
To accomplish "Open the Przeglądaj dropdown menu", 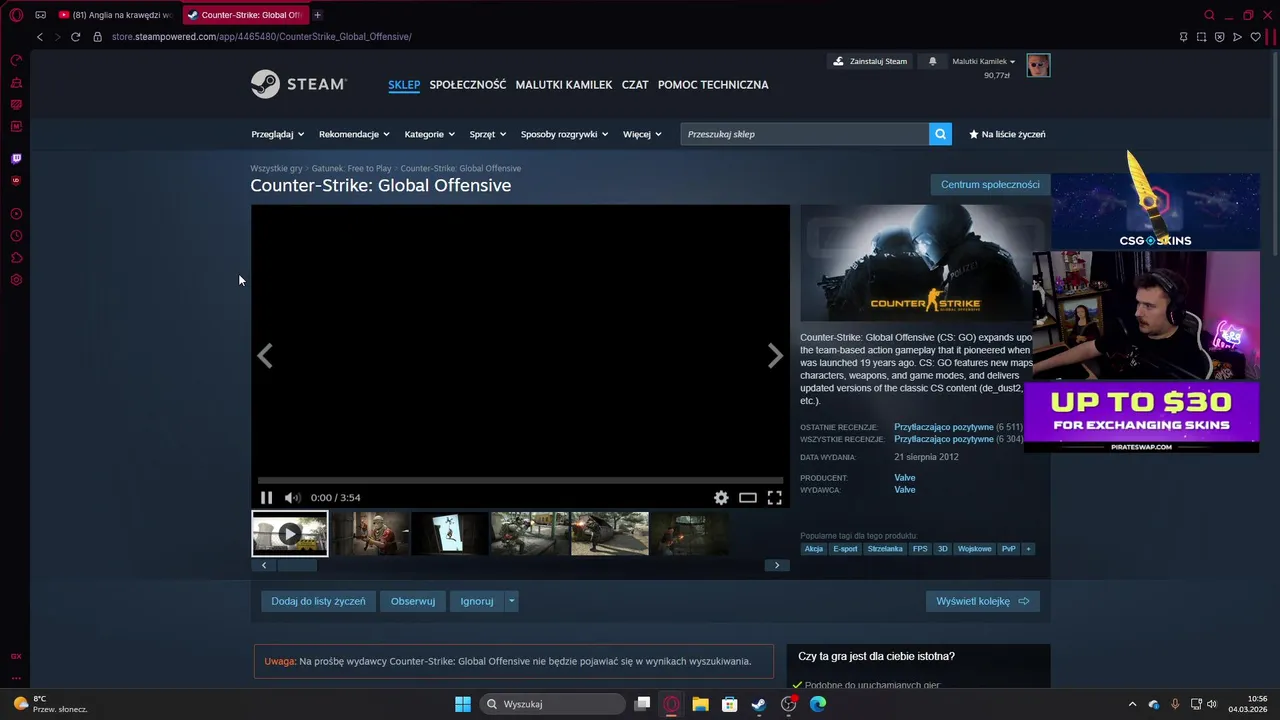I will tap(276, 134).
